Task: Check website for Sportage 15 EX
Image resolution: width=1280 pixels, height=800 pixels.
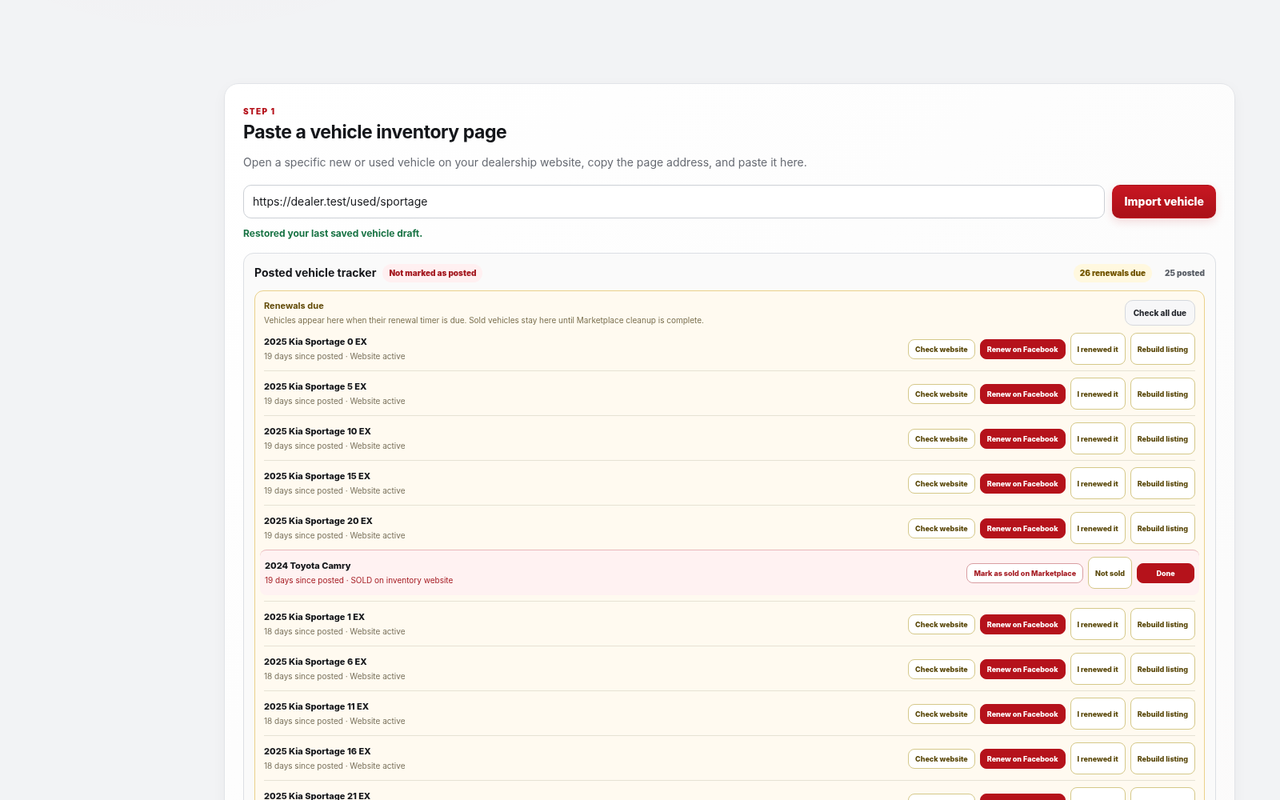Action: (941, 484)
